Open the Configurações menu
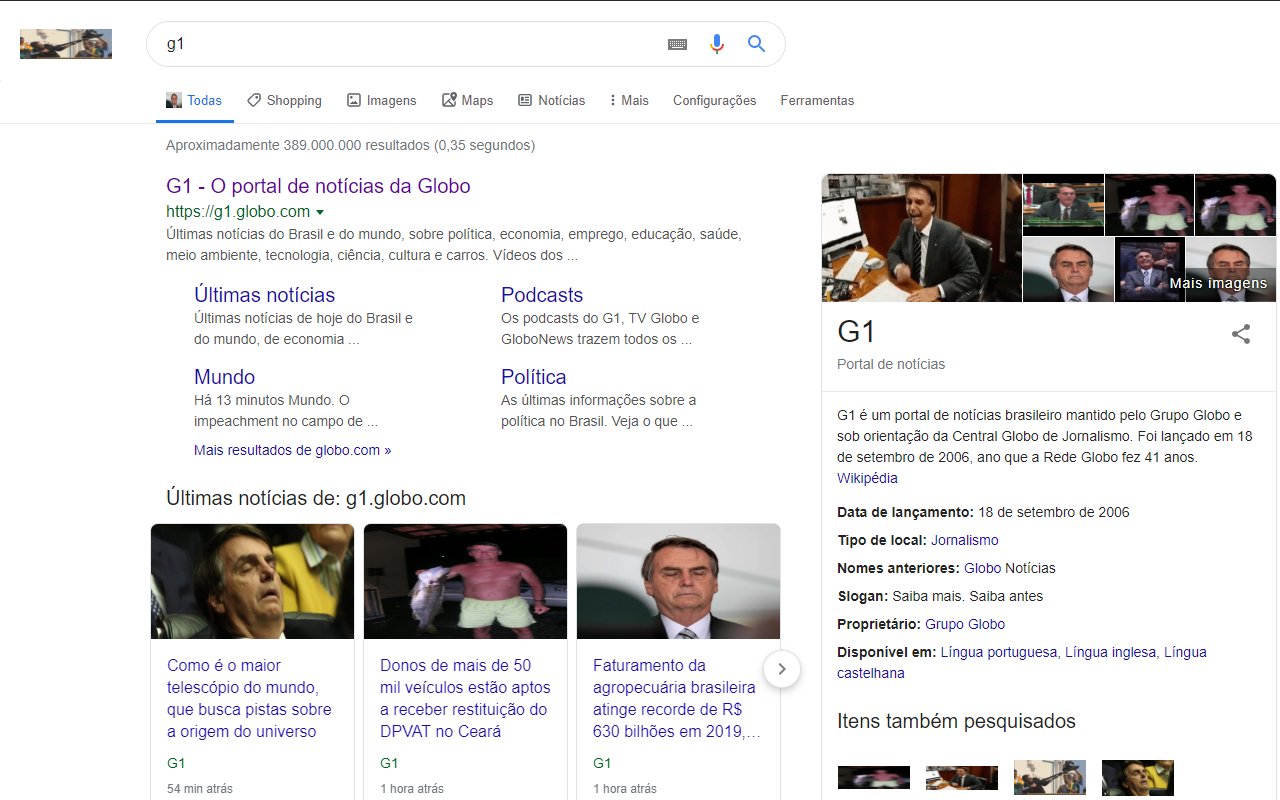This screenshot has height=800, width=1280. coord(714,100)
